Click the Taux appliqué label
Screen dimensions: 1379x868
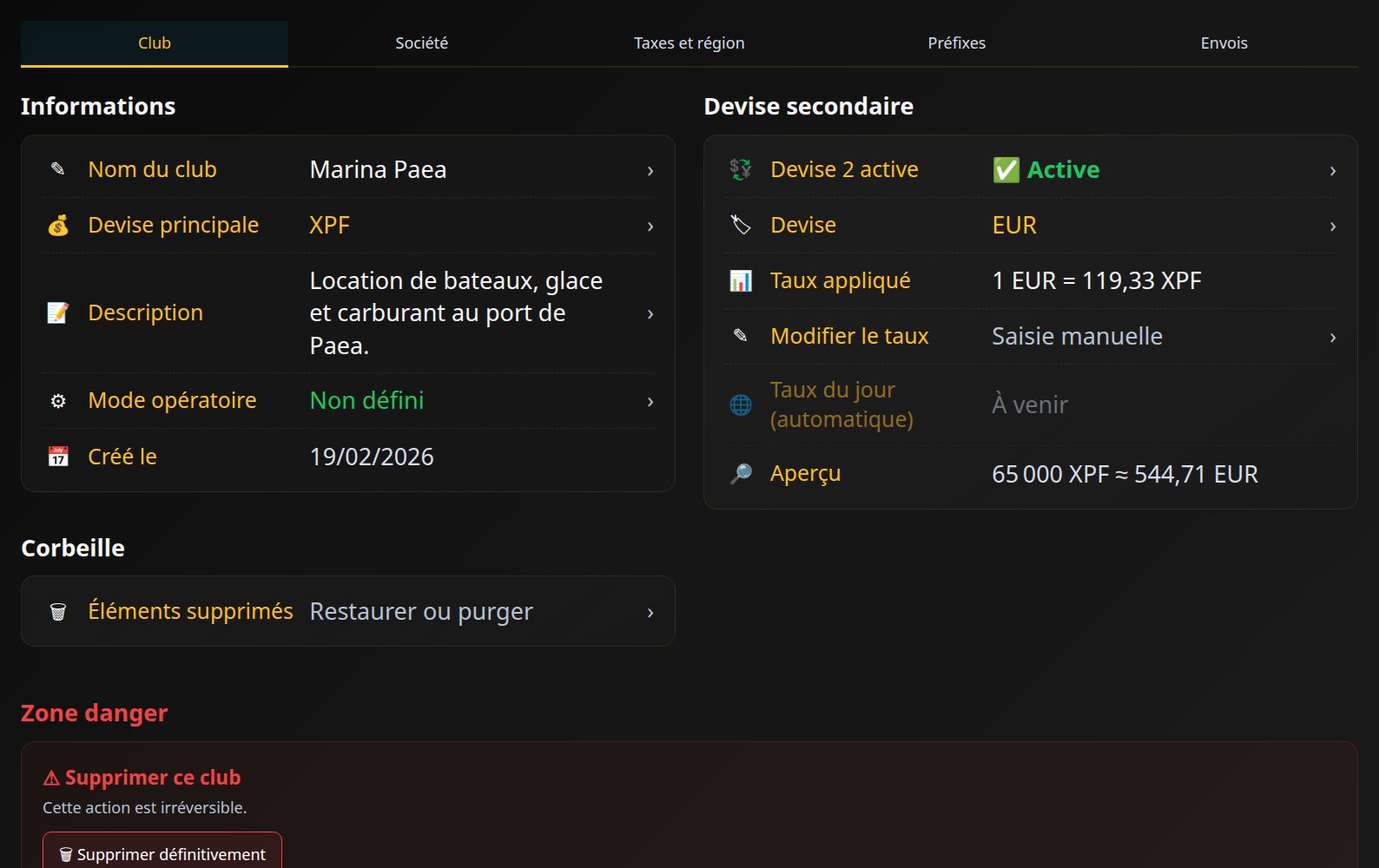(841, 281)
